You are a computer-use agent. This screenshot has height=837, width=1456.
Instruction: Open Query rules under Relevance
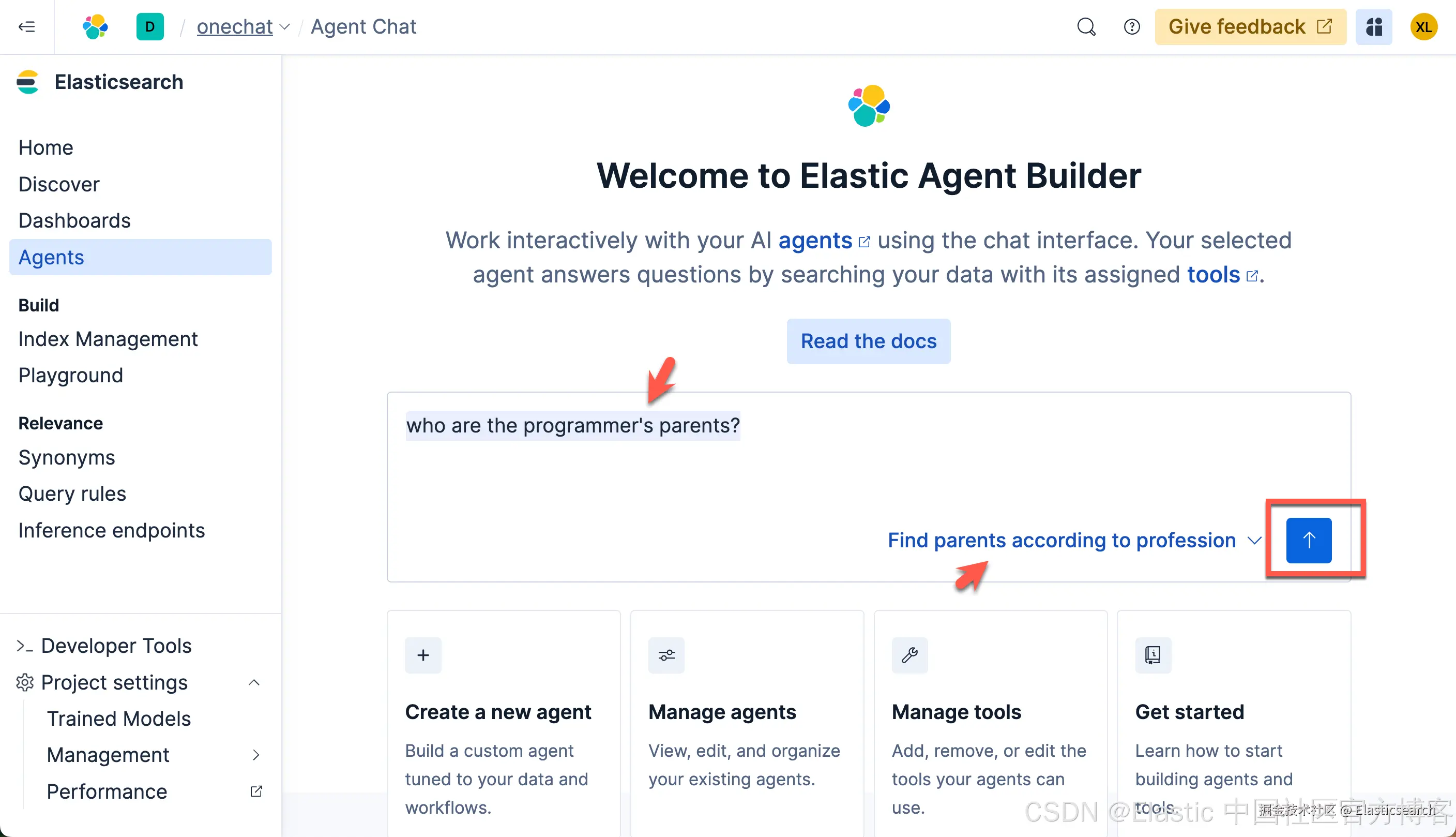72,494
